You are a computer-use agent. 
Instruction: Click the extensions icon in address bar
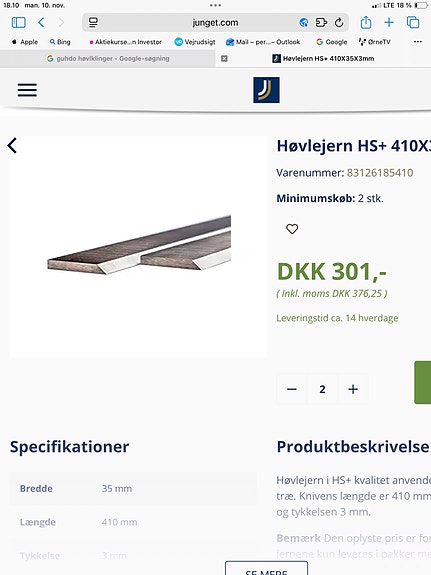click(x=321, y=23)
